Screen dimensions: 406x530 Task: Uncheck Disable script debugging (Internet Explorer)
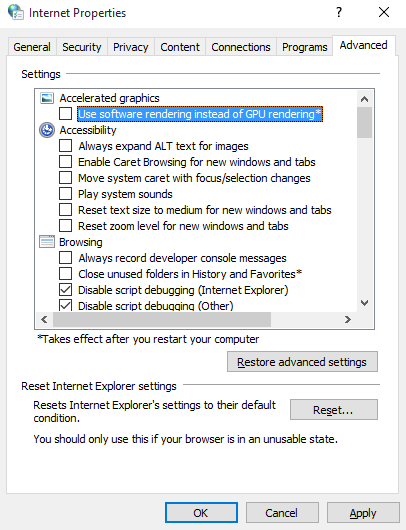(66, 290)
